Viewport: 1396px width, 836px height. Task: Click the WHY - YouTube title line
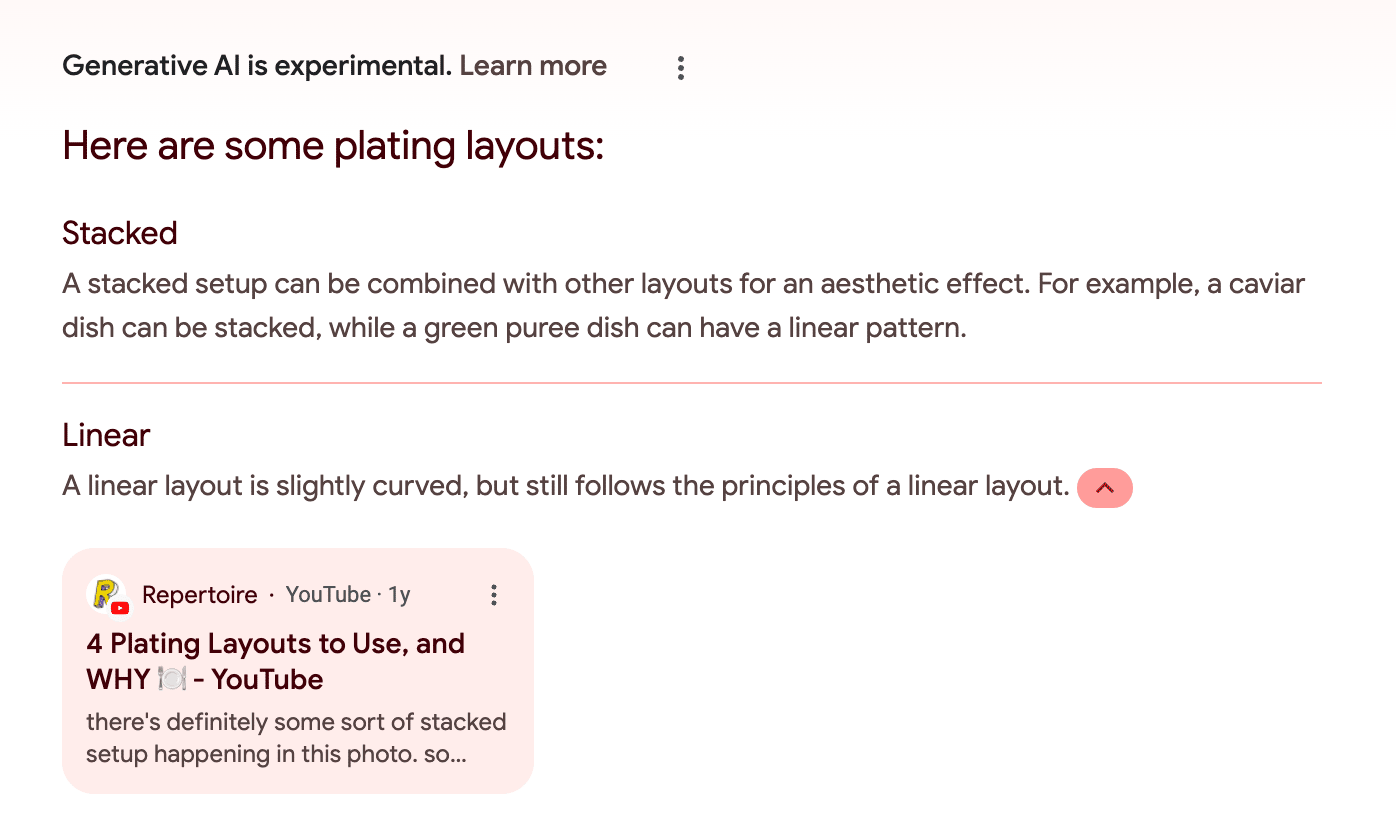pyautogui.click(x=205, y=680)
